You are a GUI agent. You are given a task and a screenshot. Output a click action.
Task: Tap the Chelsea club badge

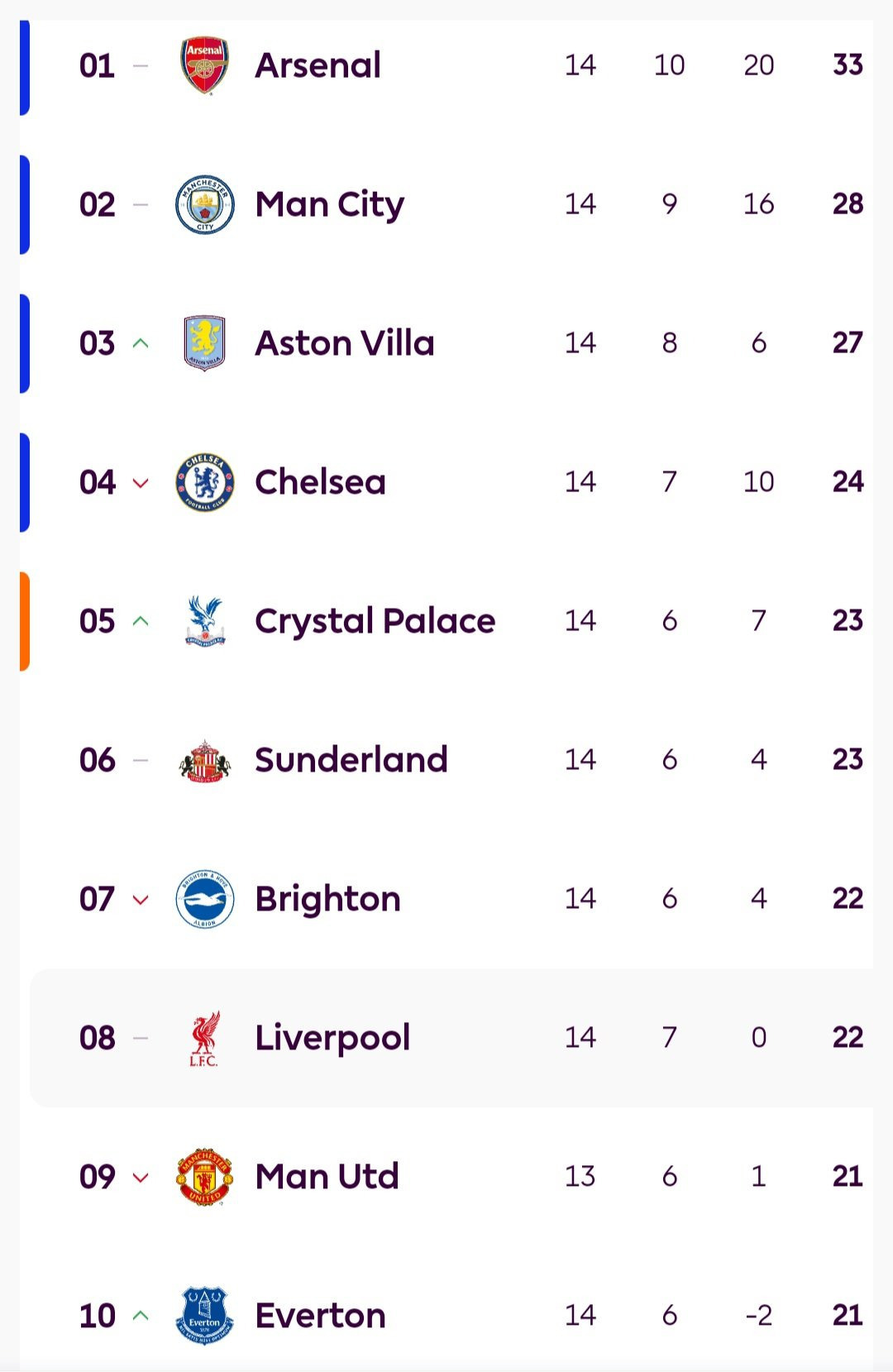pos(204,482)
